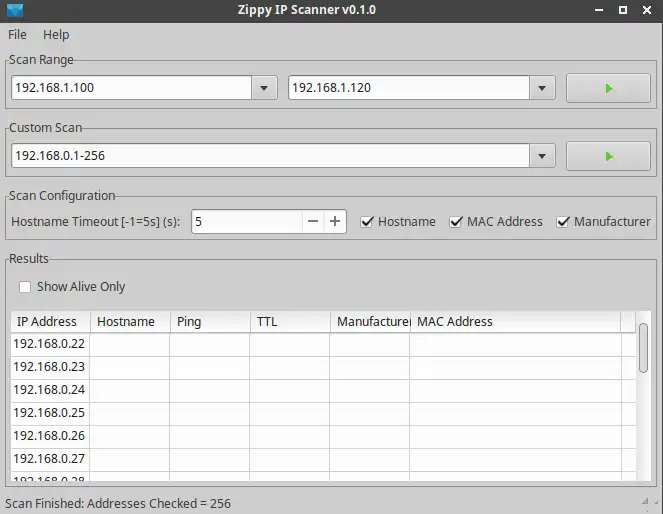Select row 192.168.0.26
The width and height of the screenshot is (663, 514).
(323, 436)
